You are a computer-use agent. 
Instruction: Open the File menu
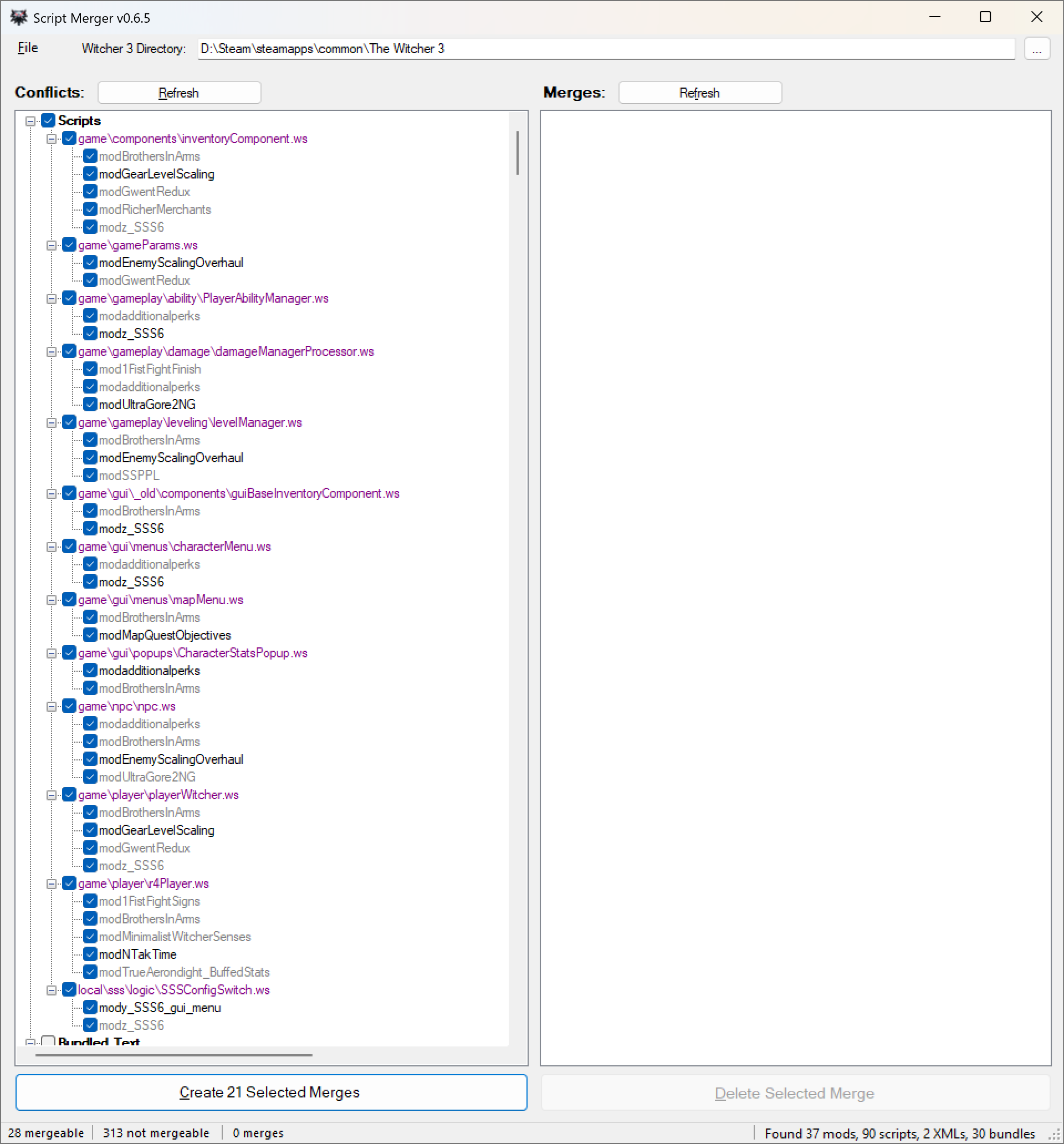coord(28,48)
